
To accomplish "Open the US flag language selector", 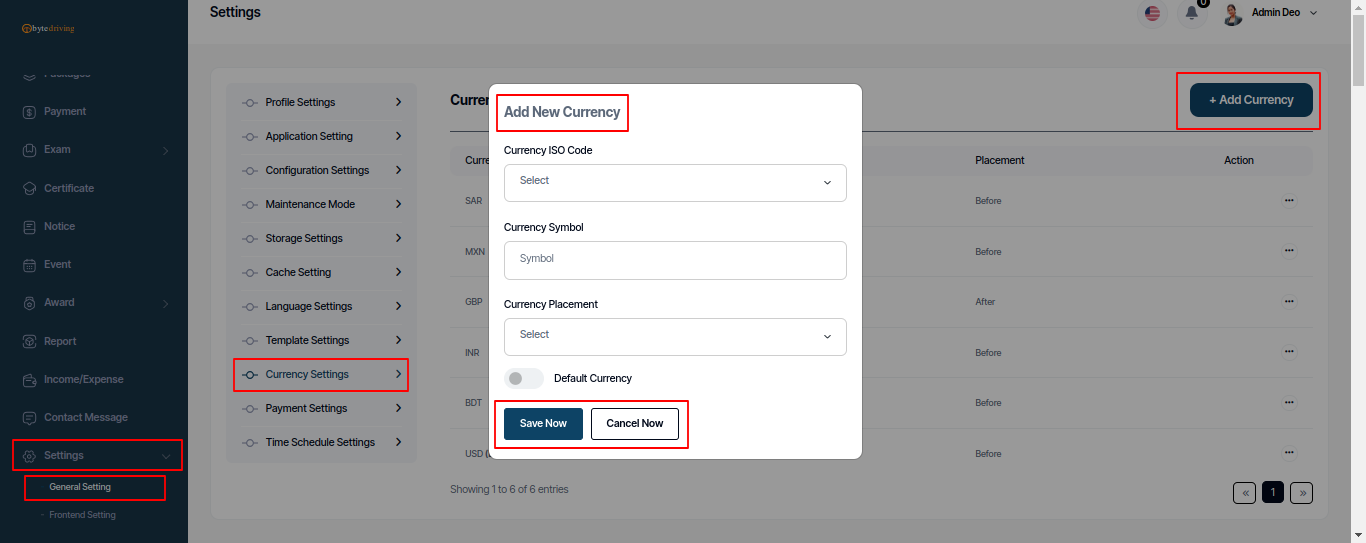I will [1153, 13].
